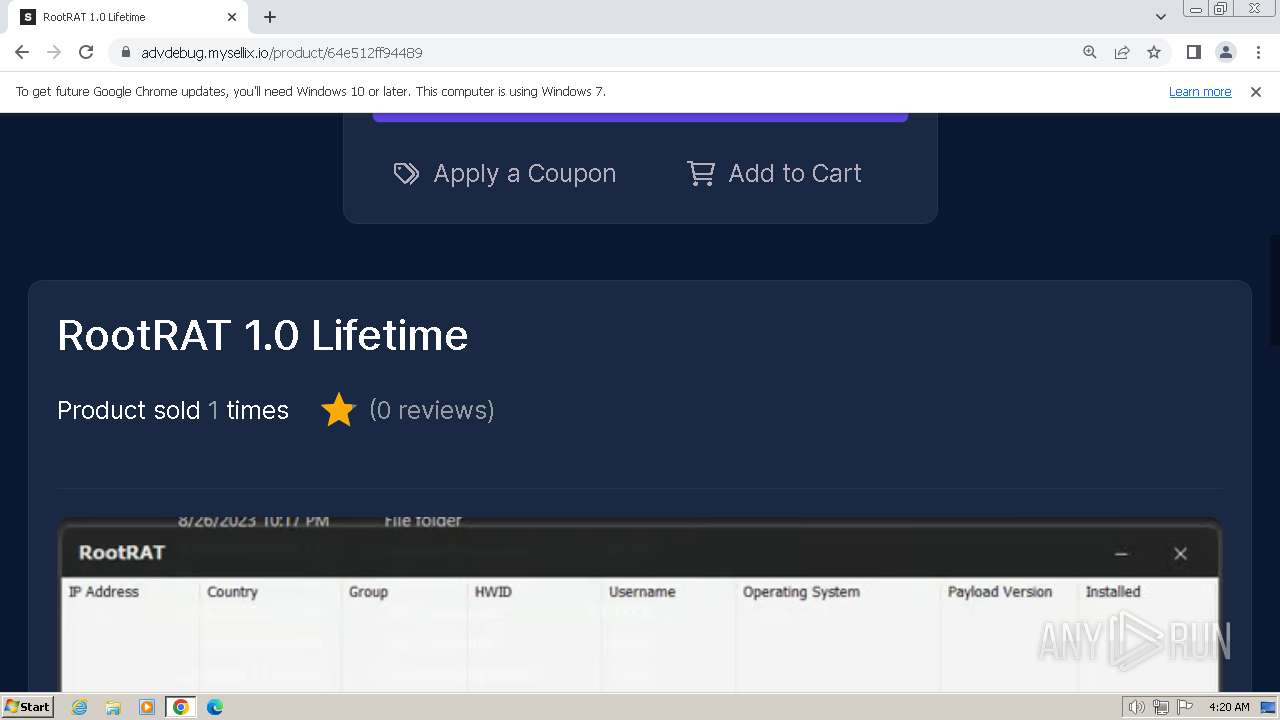1280x720 pixels.
Task: Open File Explorer from taskbar
Action: (x=113, y=707)
